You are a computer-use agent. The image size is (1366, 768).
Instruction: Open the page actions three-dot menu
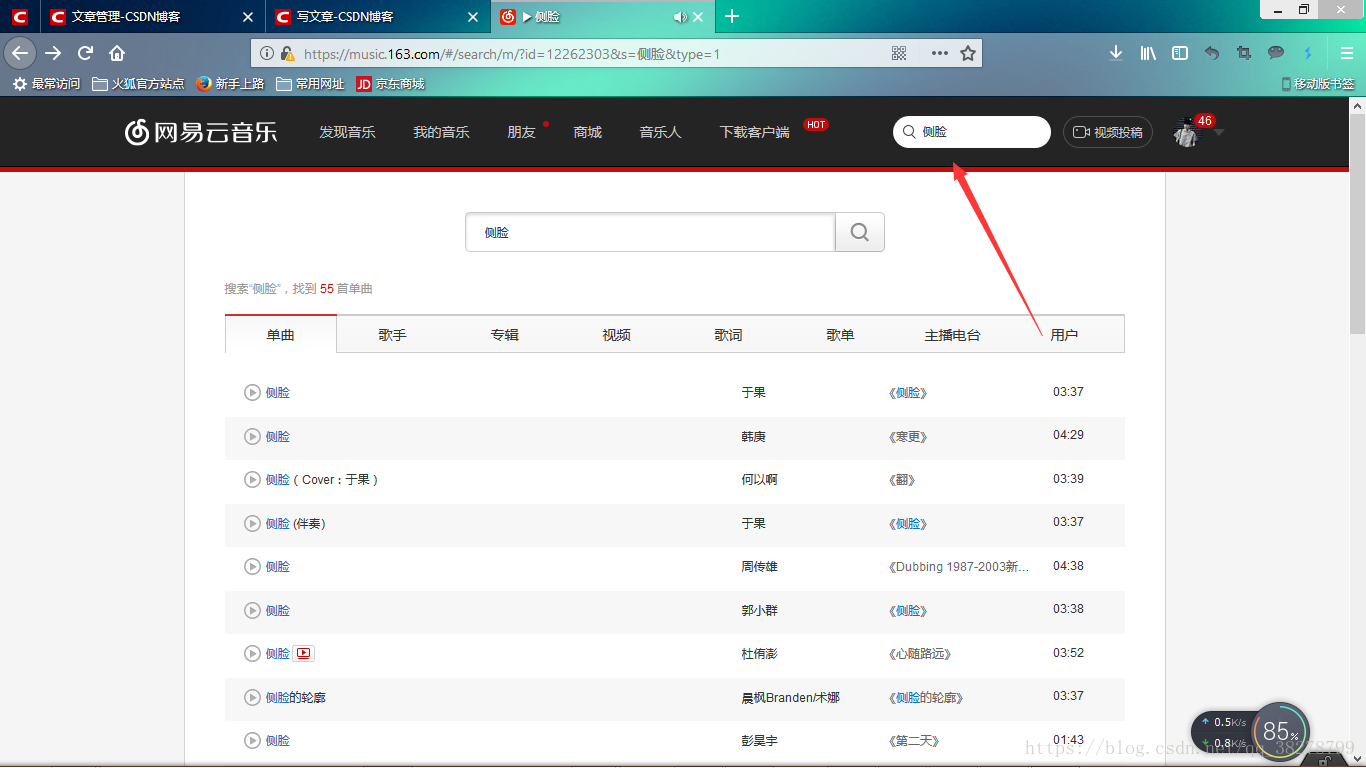pos(940,53)
